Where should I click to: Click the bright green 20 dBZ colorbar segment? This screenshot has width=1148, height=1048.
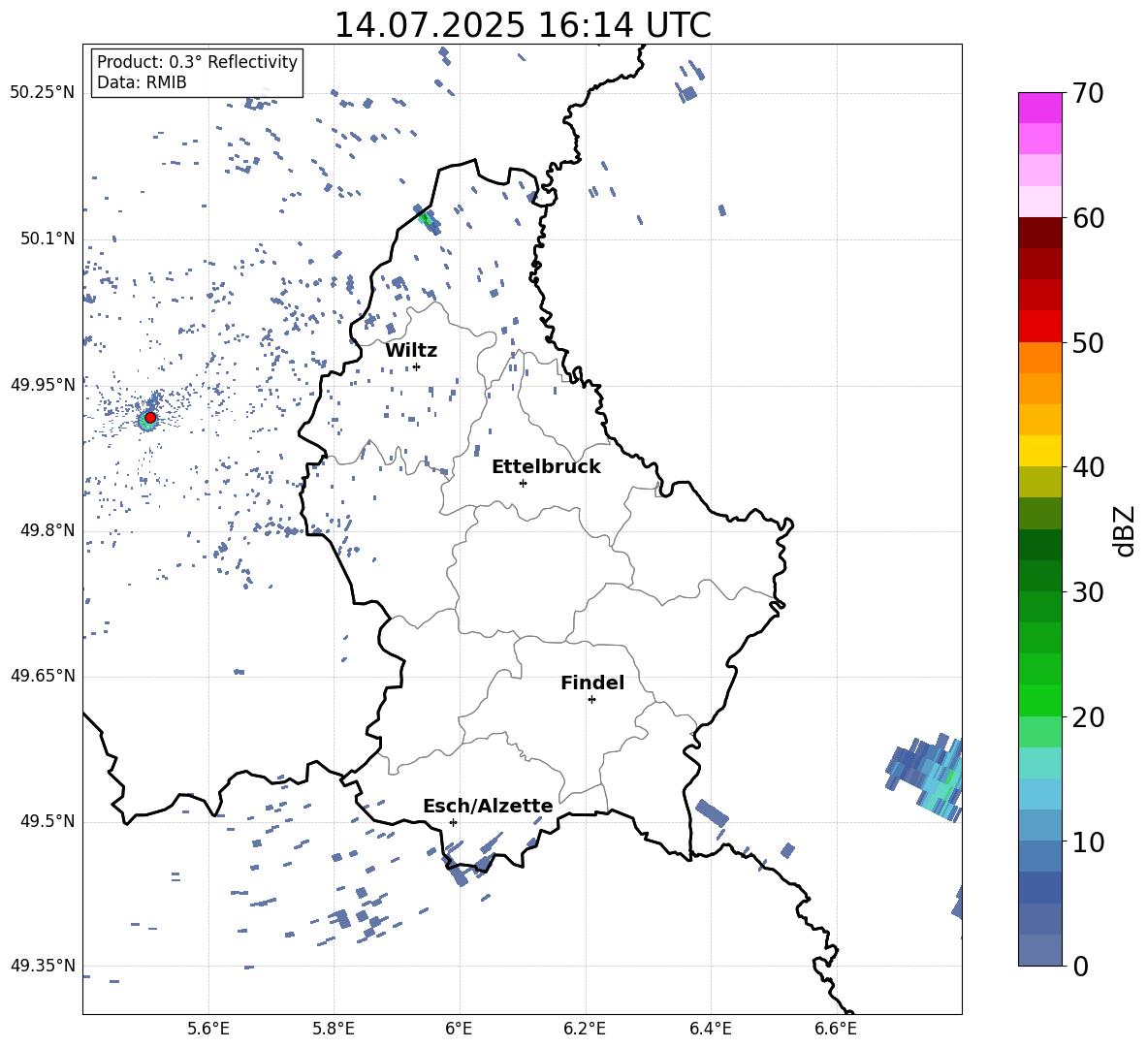click(x=1040, y=700)
